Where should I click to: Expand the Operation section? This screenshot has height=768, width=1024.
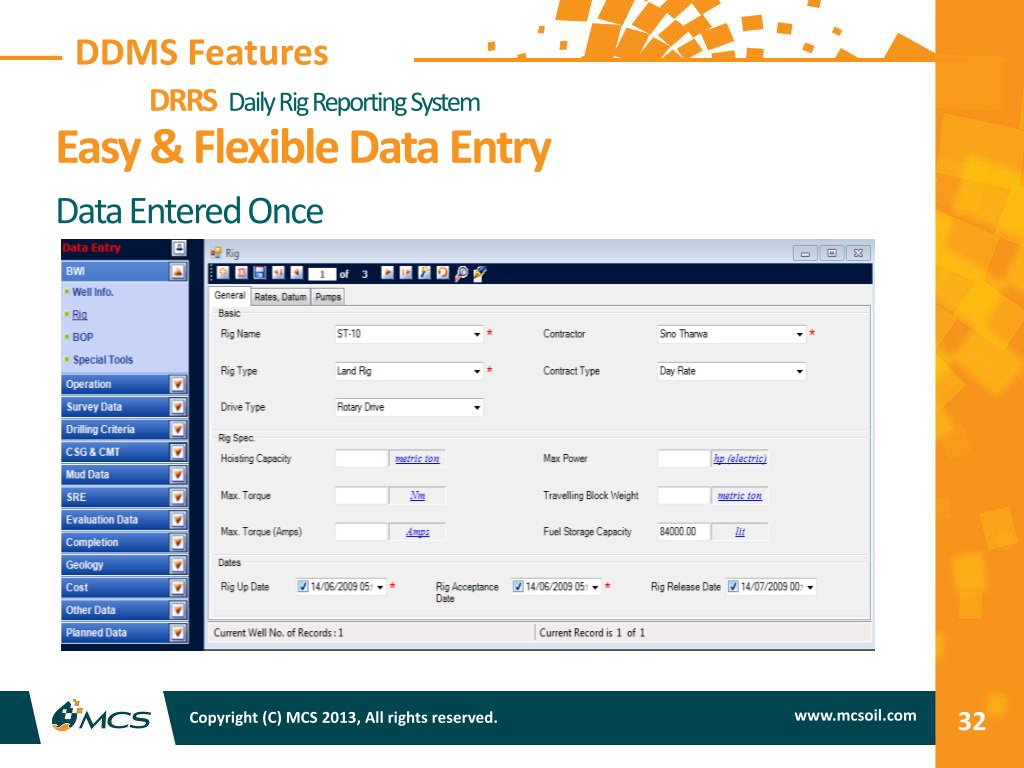pyautogui.click(x=178, y=385)
